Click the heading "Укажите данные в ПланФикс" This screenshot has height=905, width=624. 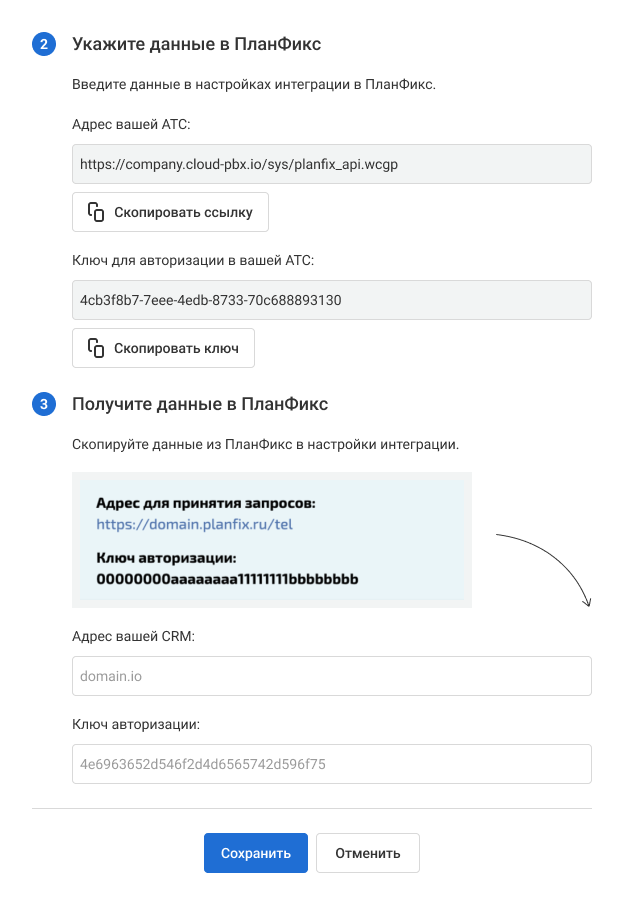pos(196,44)
